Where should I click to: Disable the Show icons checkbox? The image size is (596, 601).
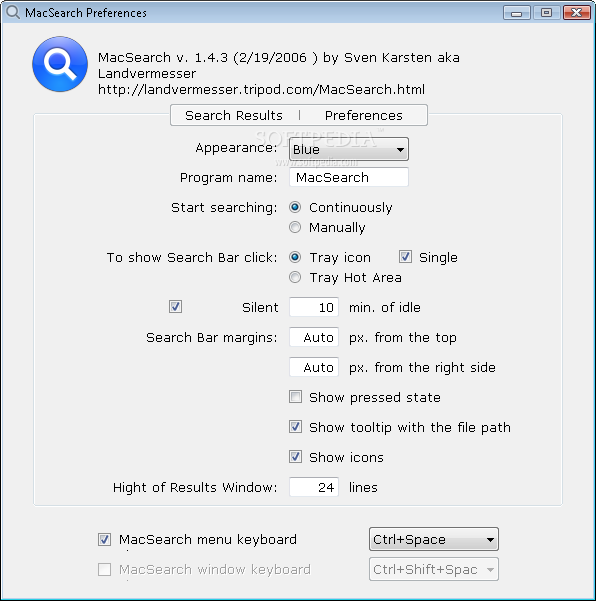[x=296, y=457]
